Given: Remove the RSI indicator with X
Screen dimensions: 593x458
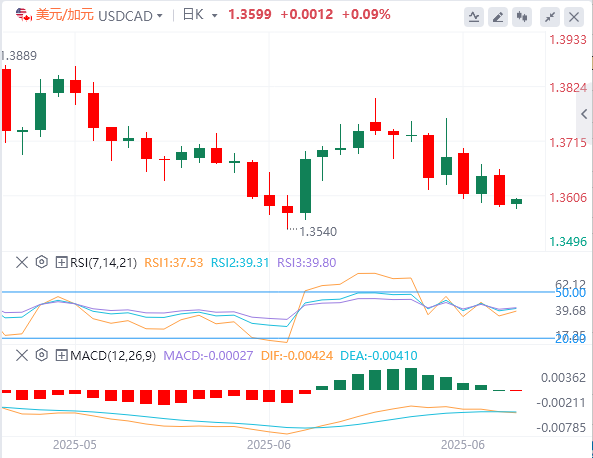Looking at the screenshot, I should pyautogui.click(x=22, y=262).
